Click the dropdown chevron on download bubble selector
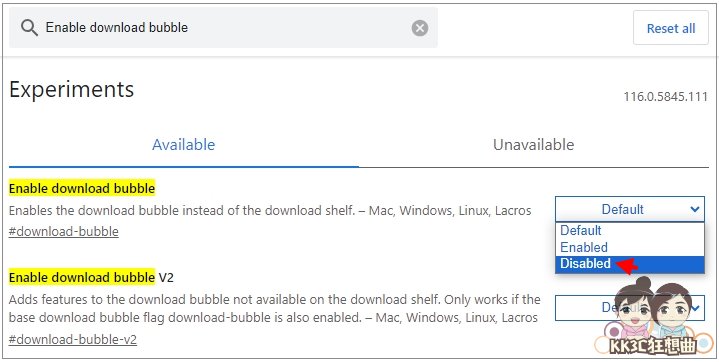The image size is (719, 362). point(695,209)
